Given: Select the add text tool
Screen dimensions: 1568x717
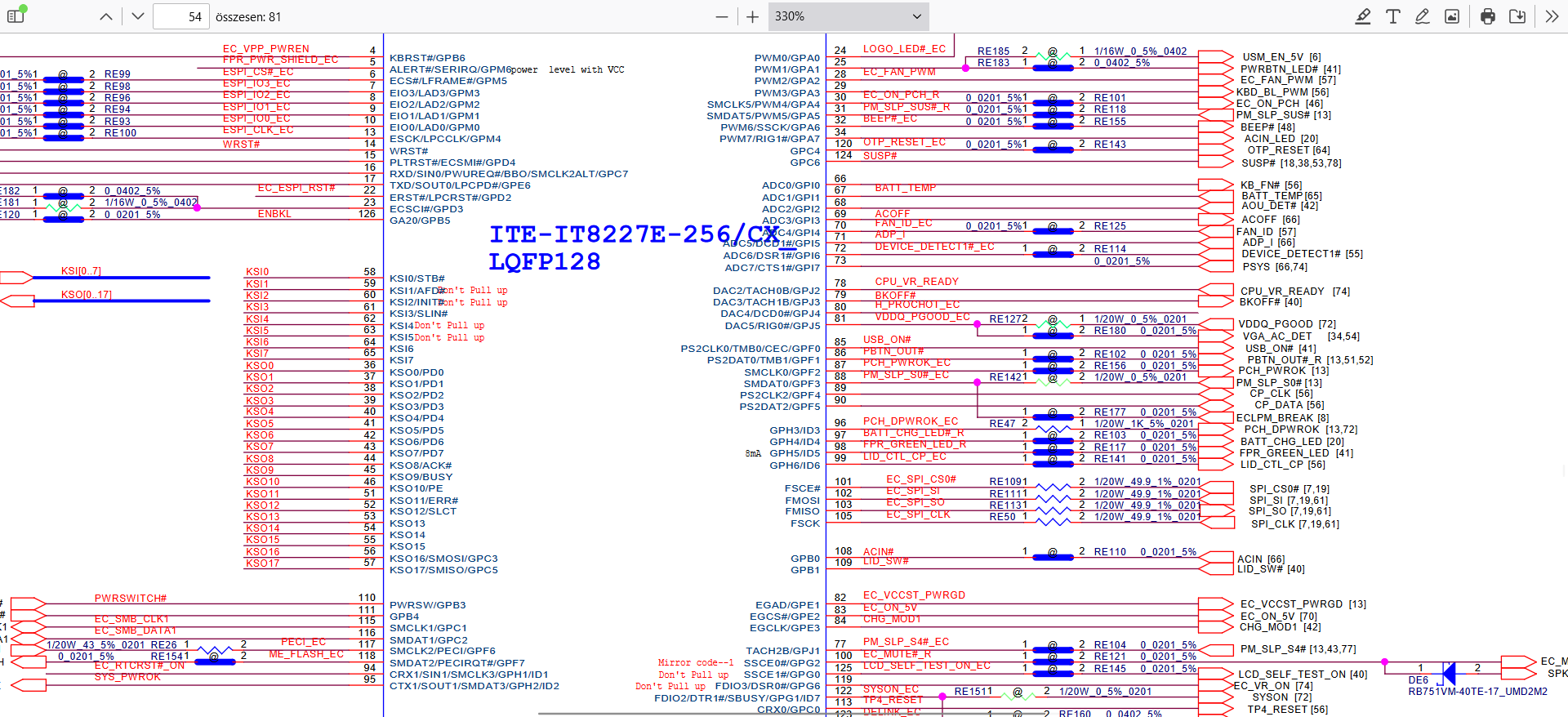Looking at the screenshot, I should click(x=1393, y=16).
